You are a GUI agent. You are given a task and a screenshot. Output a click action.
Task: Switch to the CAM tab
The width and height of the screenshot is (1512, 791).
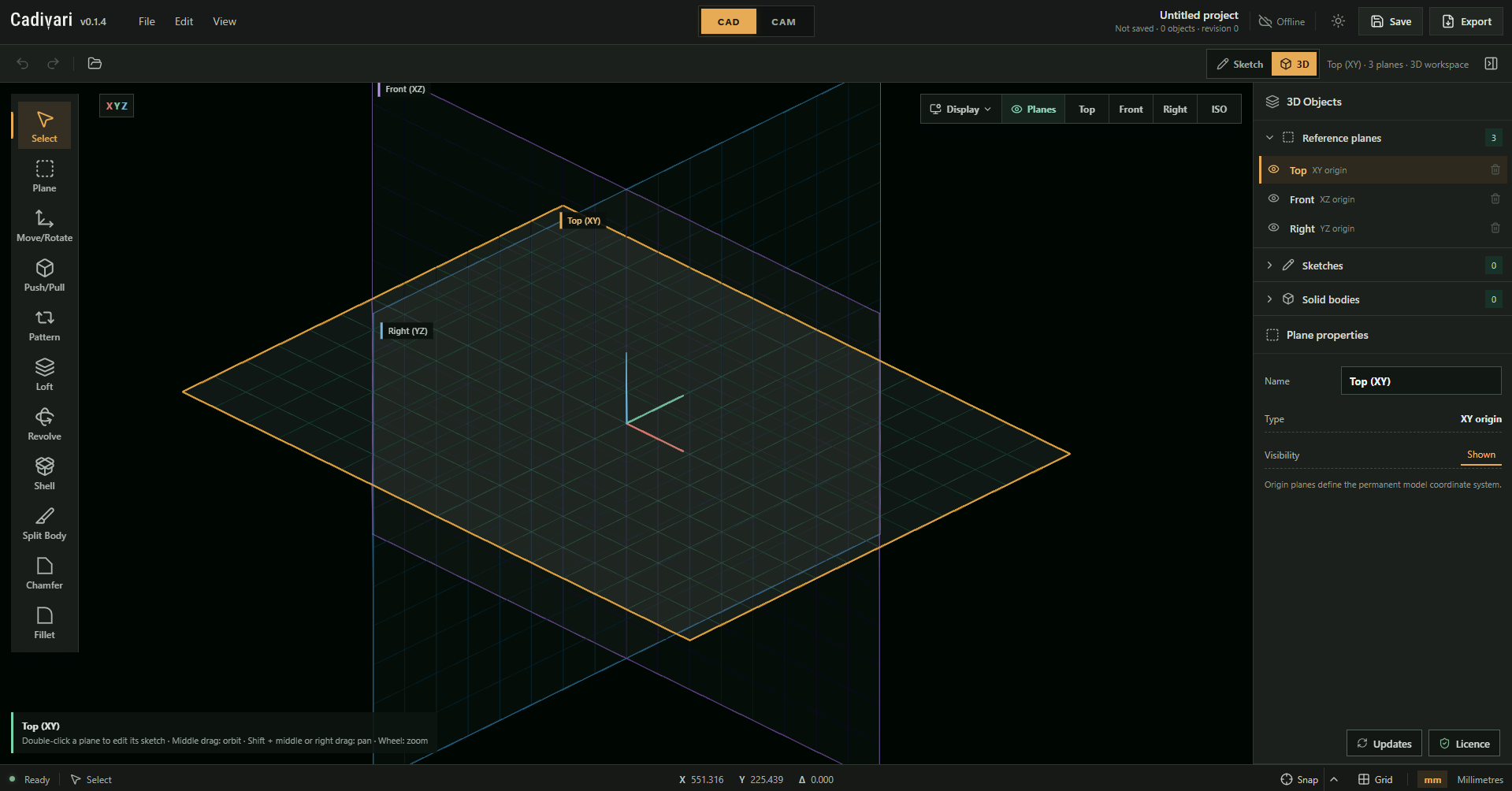[783, 21]
